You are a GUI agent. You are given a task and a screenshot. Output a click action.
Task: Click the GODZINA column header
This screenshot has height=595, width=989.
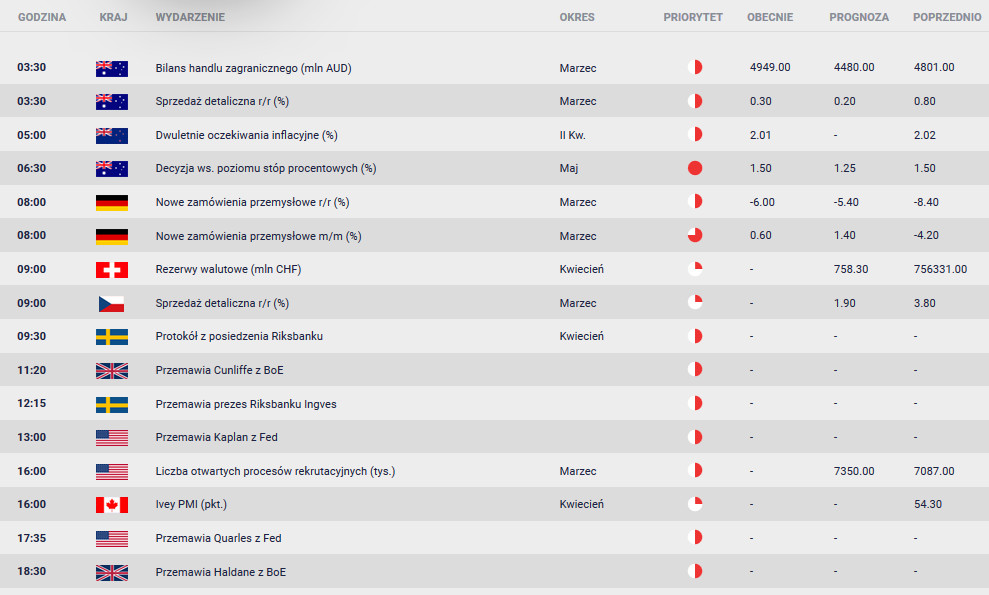pos(42,18)
